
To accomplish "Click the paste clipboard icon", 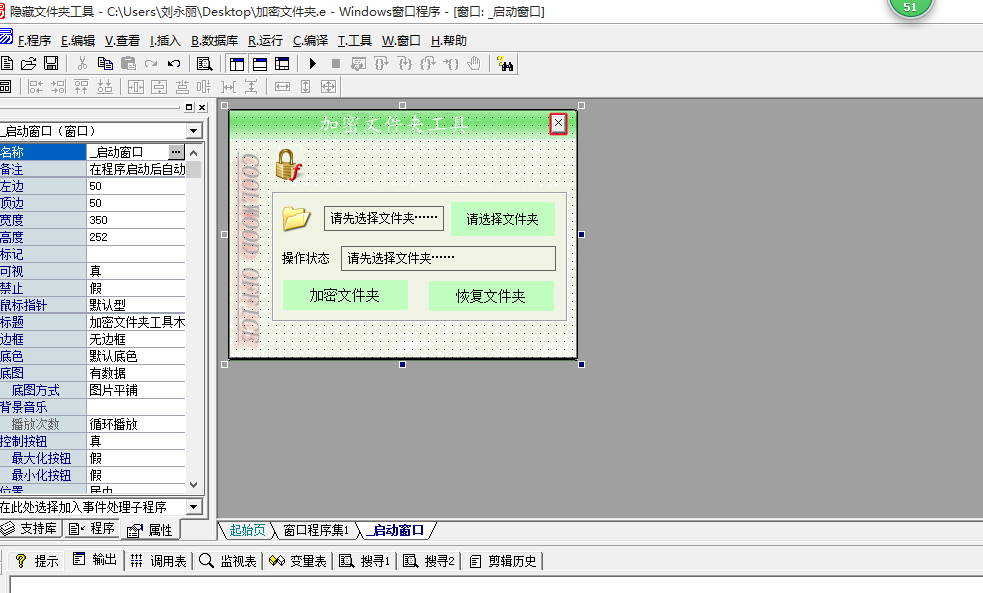I will tap(129, 63).
